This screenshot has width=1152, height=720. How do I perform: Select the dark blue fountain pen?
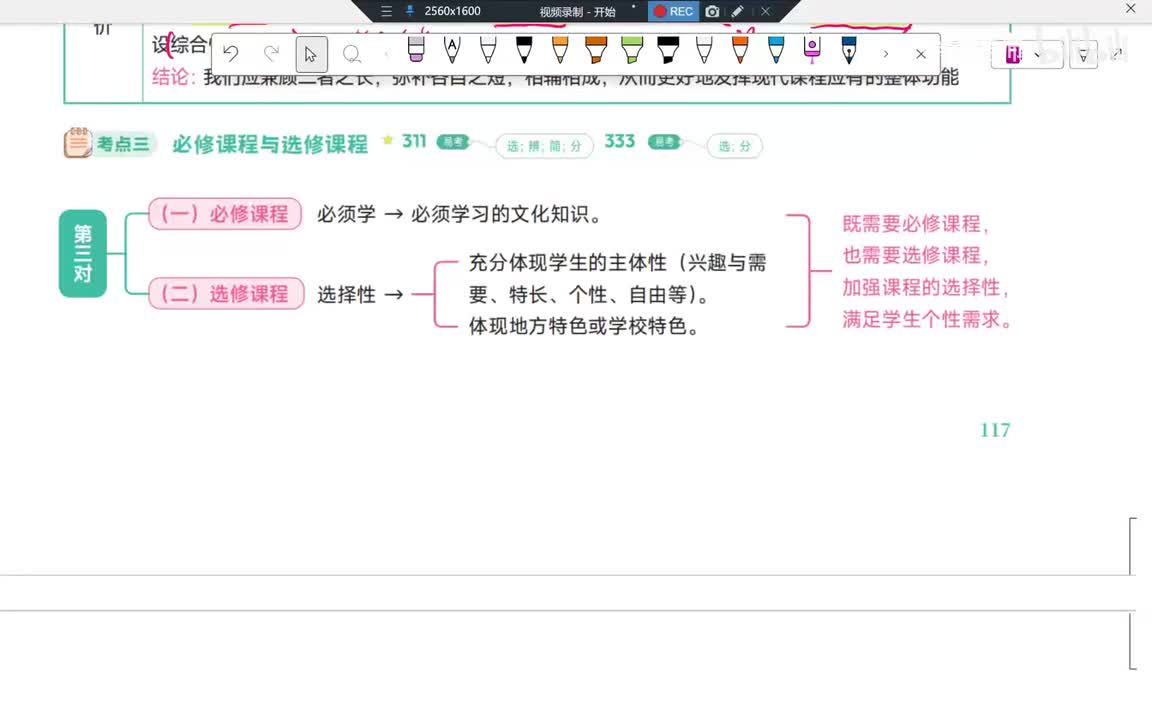(x=849, y=49)
